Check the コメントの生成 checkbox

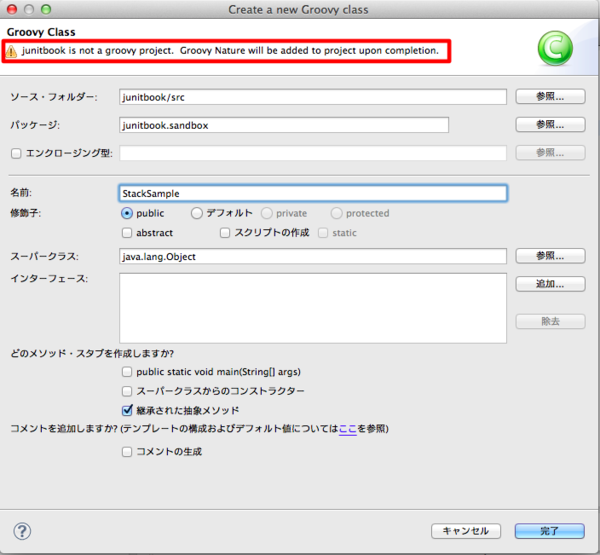(x=127, y=452)
